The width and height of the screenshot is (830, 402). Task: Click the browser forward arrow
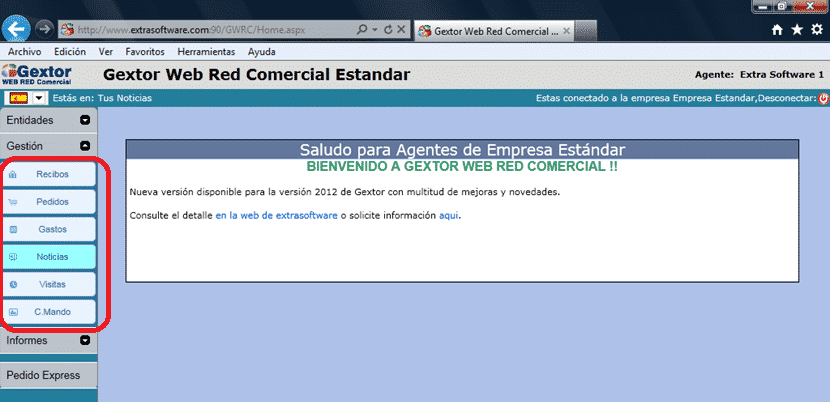(x=45, y=30)
